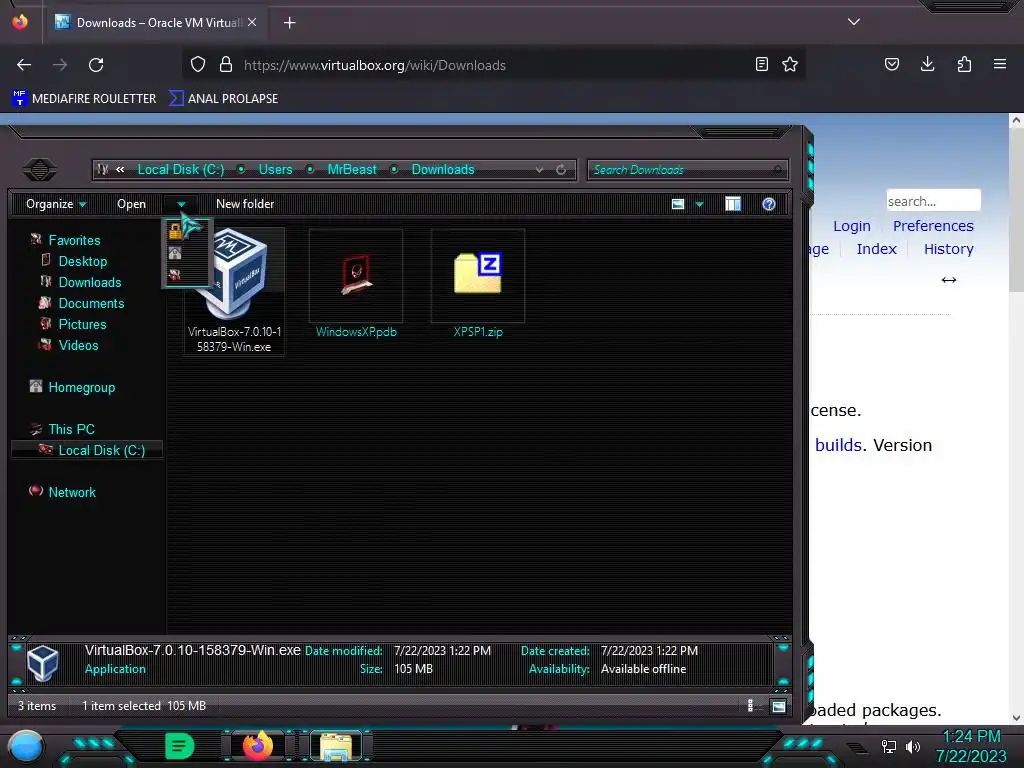This screenshot has width=1024, height=768.
Task: Switch to details view in status bar
Action: click(x=750, y=705)
